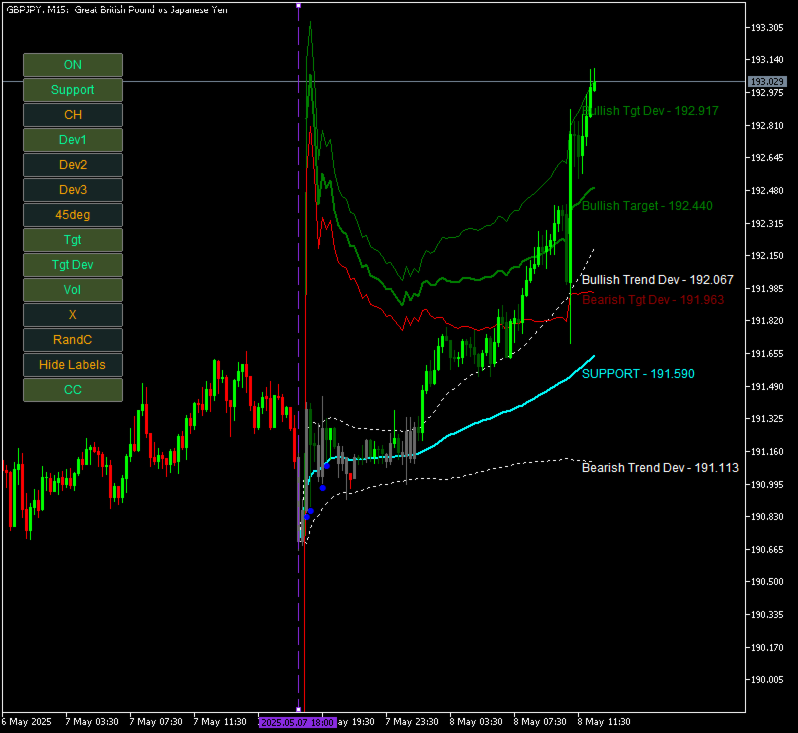This screenshot has height=733, width=798.
Task: Toggle the Tgt Dev button
Action: click(x=73, y=264)
